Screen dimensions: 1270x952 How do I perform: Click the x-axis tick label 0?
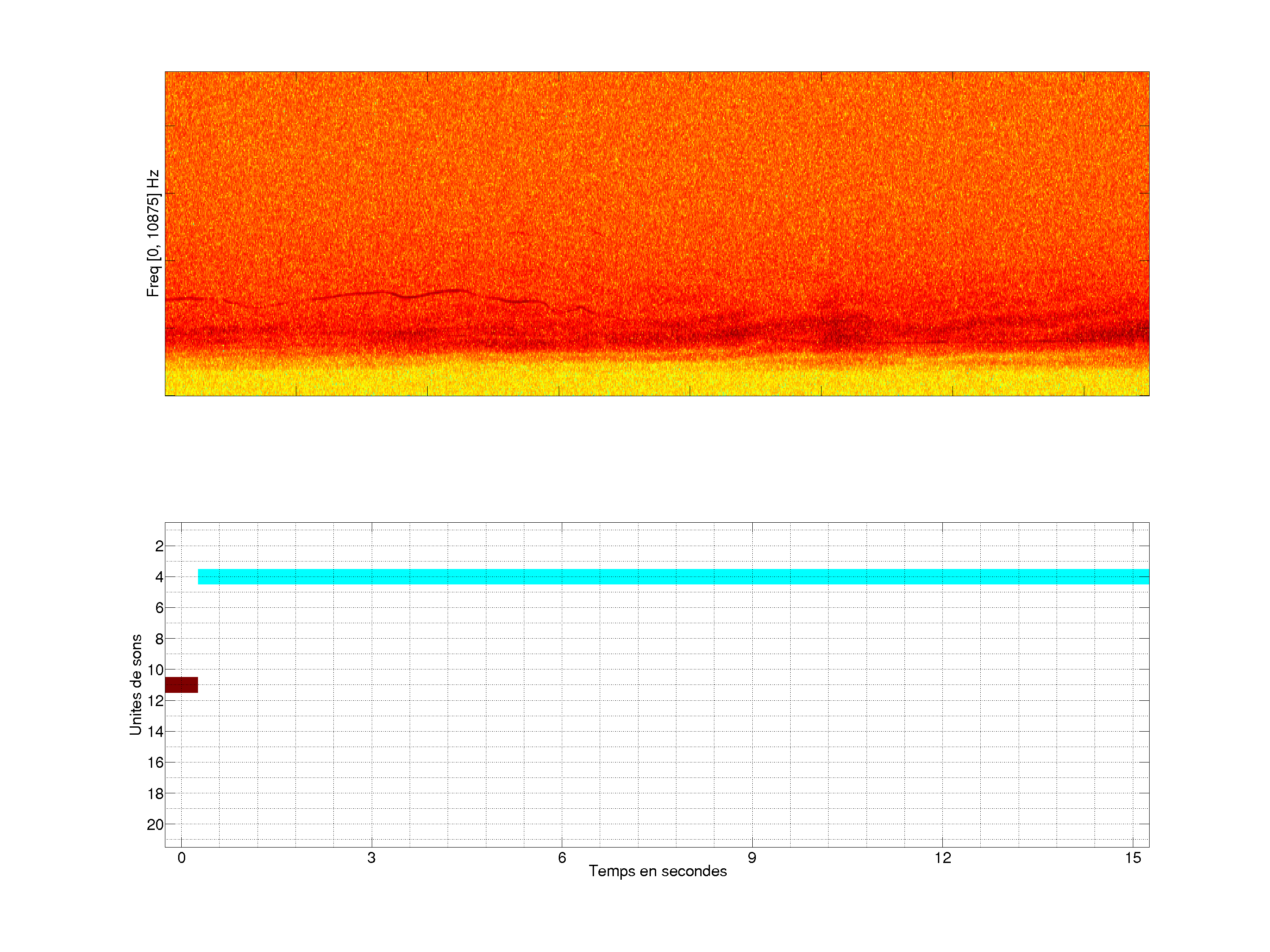pos(181,858)
